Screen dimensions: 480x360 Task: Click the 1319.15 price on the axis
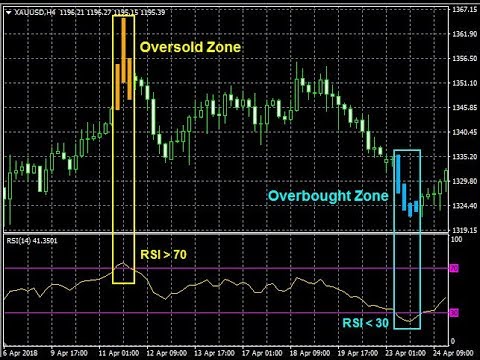point(464,230)
